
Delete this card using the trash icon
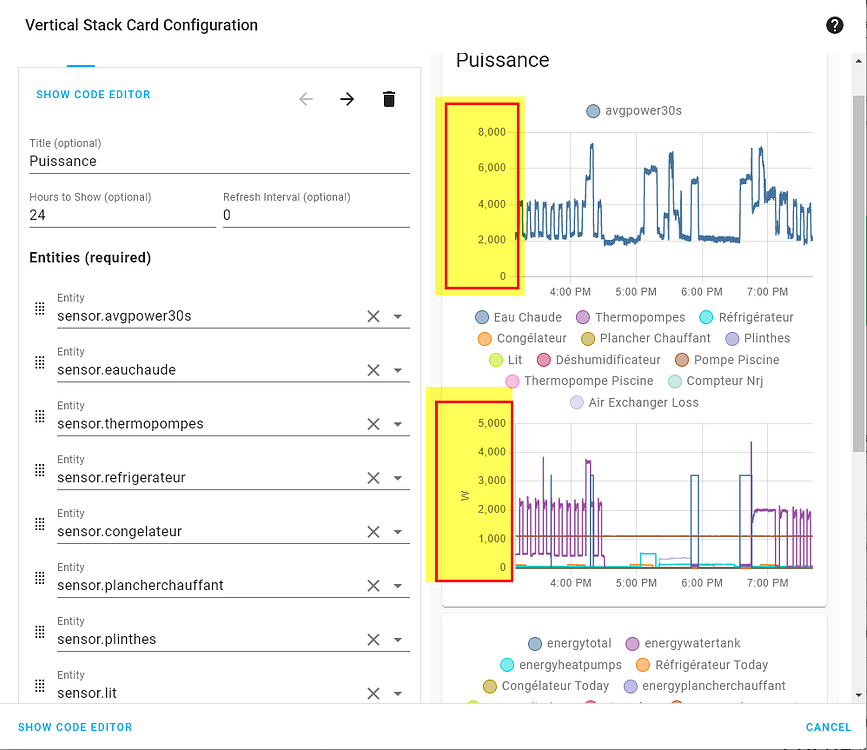pyautogui.click(x=389, y=99)
